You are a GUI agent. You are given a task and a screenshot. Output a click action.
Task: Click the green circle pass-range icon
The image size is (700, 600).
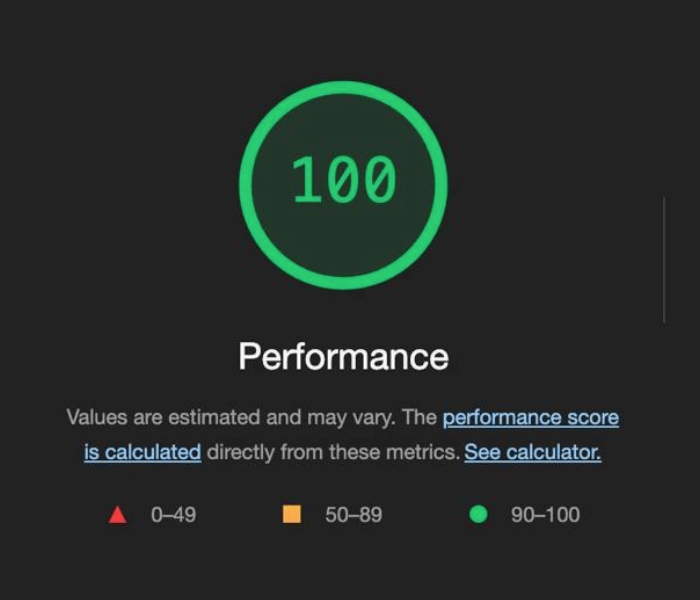(478, 515)
